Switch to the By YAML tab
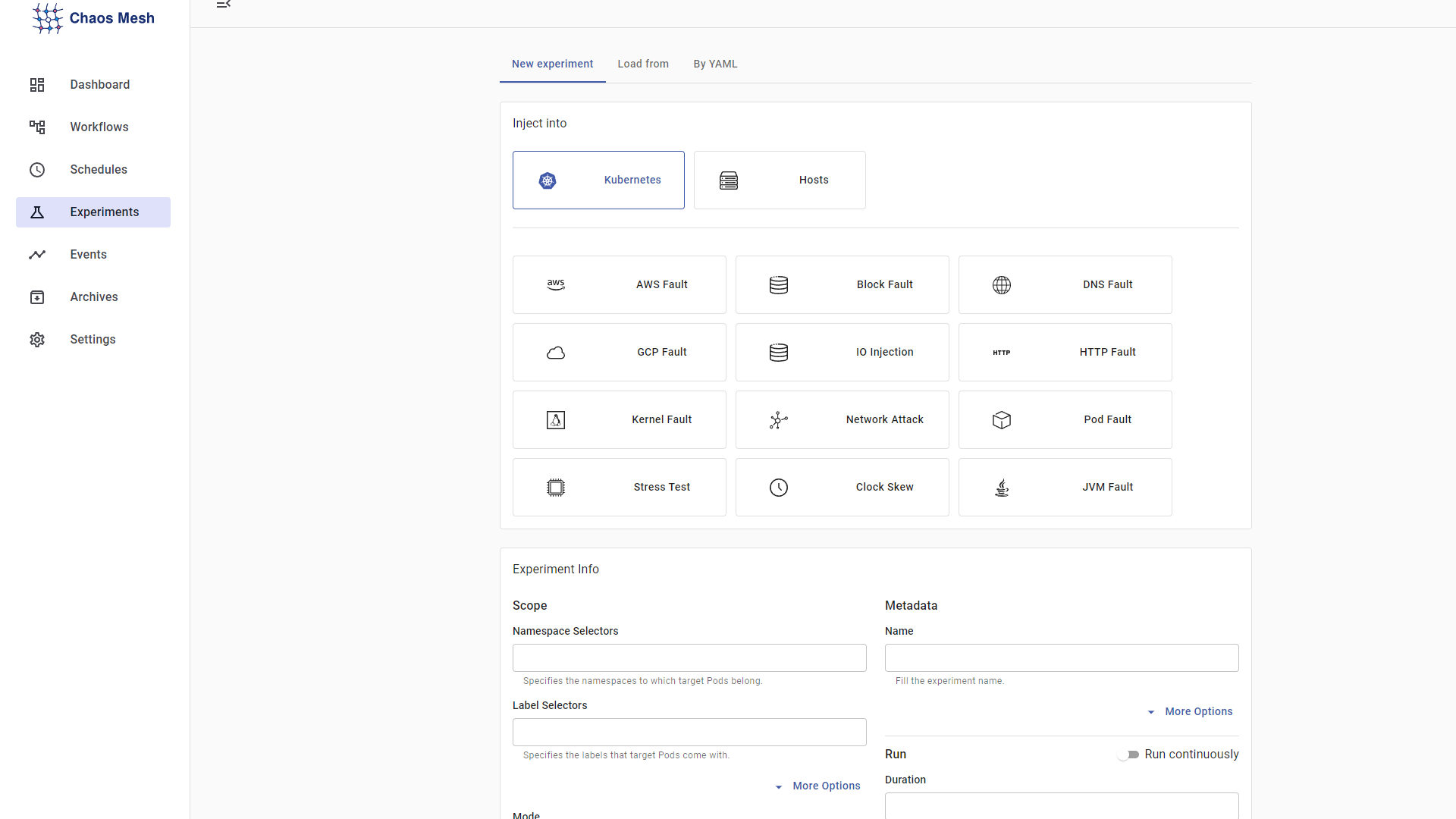Viewport: 1456px width, 819px height. pos(715,64)
